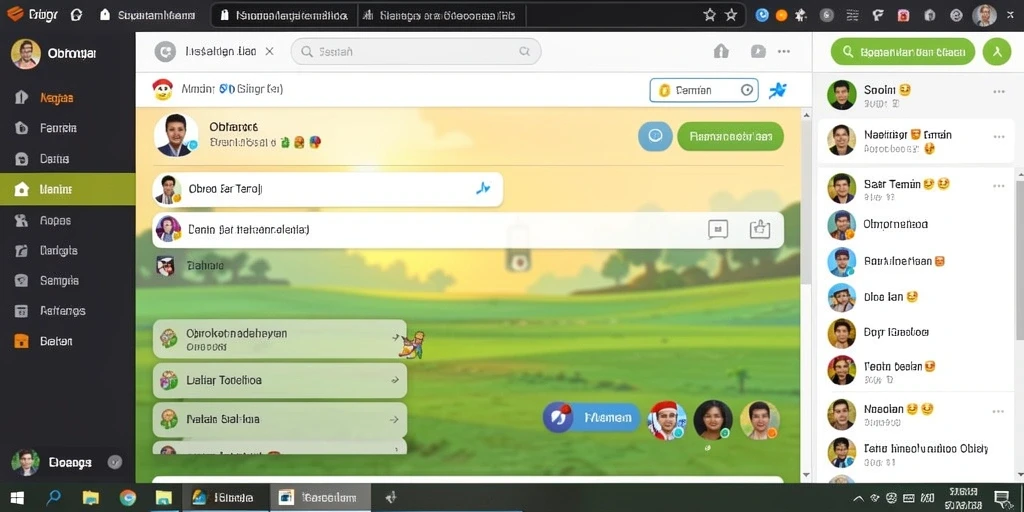The width and height of the screenshot is (1024, 512).
Task: Click the blue sparkle pin icon beside Demian
Action: (x=777, y=90)
